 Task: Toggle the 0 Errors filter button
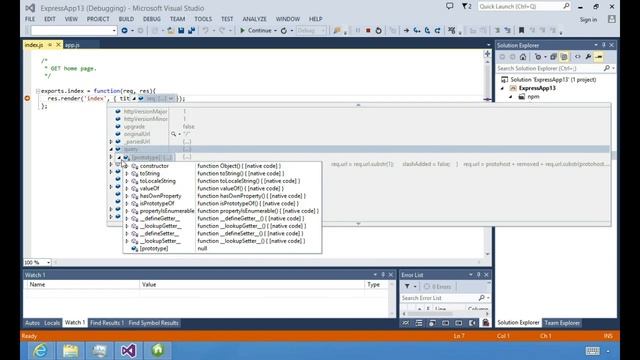pyautogui.click(x=437, y=287)
